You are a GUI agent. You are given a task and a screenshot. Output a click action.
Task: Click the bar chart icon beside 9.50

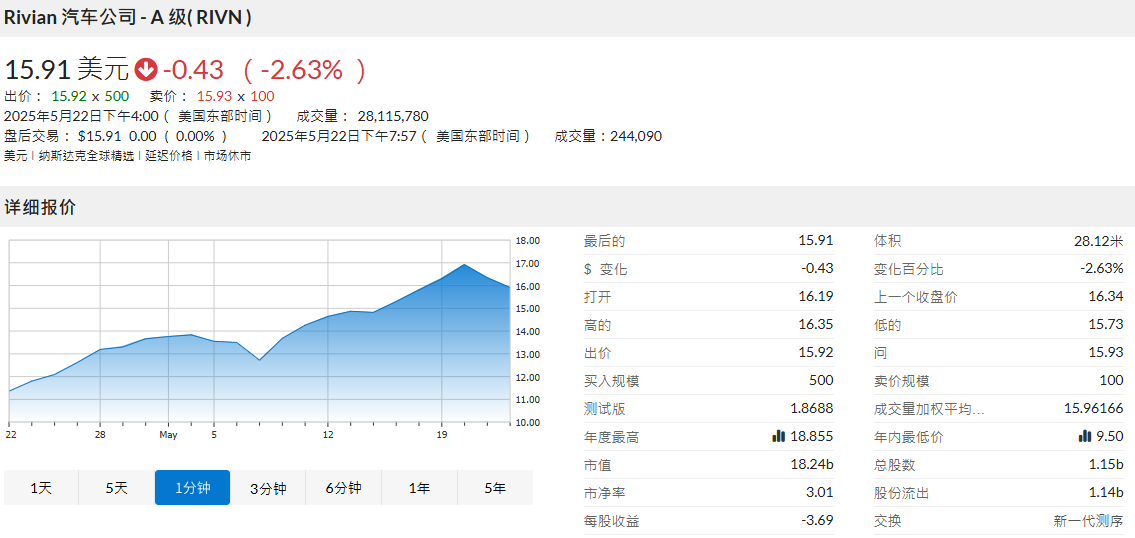(1085, 437)
